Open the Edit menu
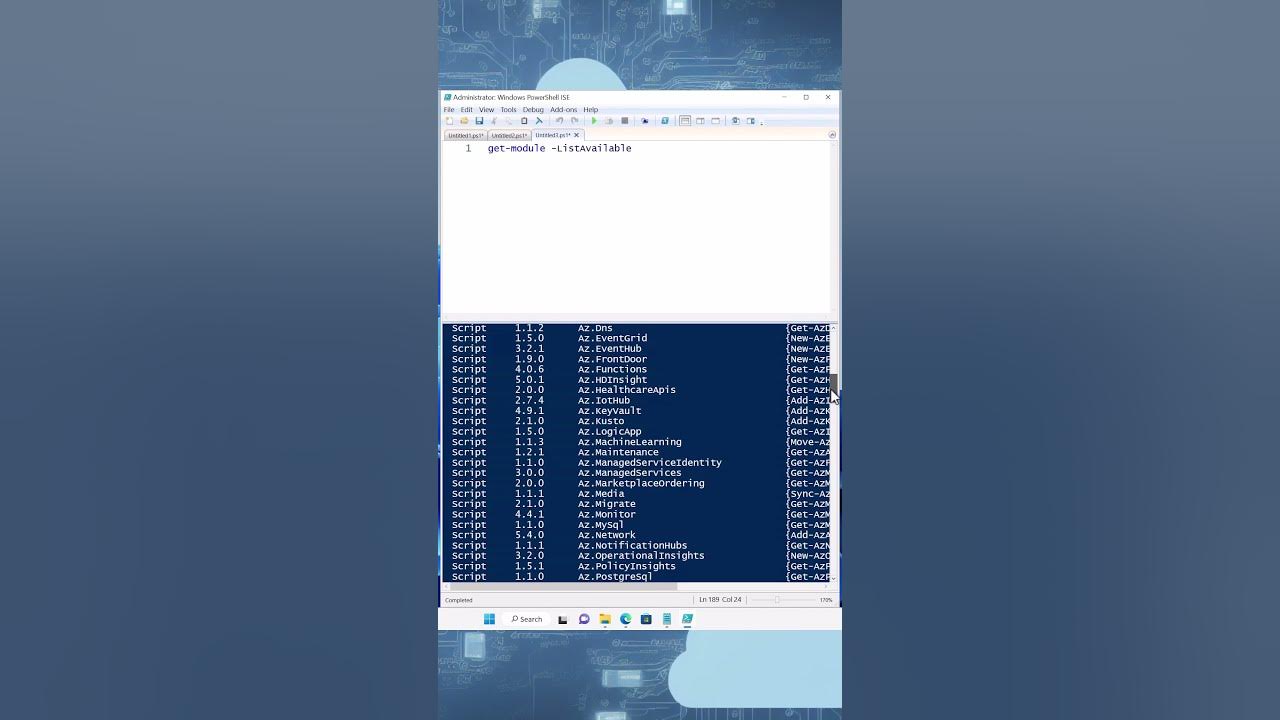 click(x=467, y=110)
